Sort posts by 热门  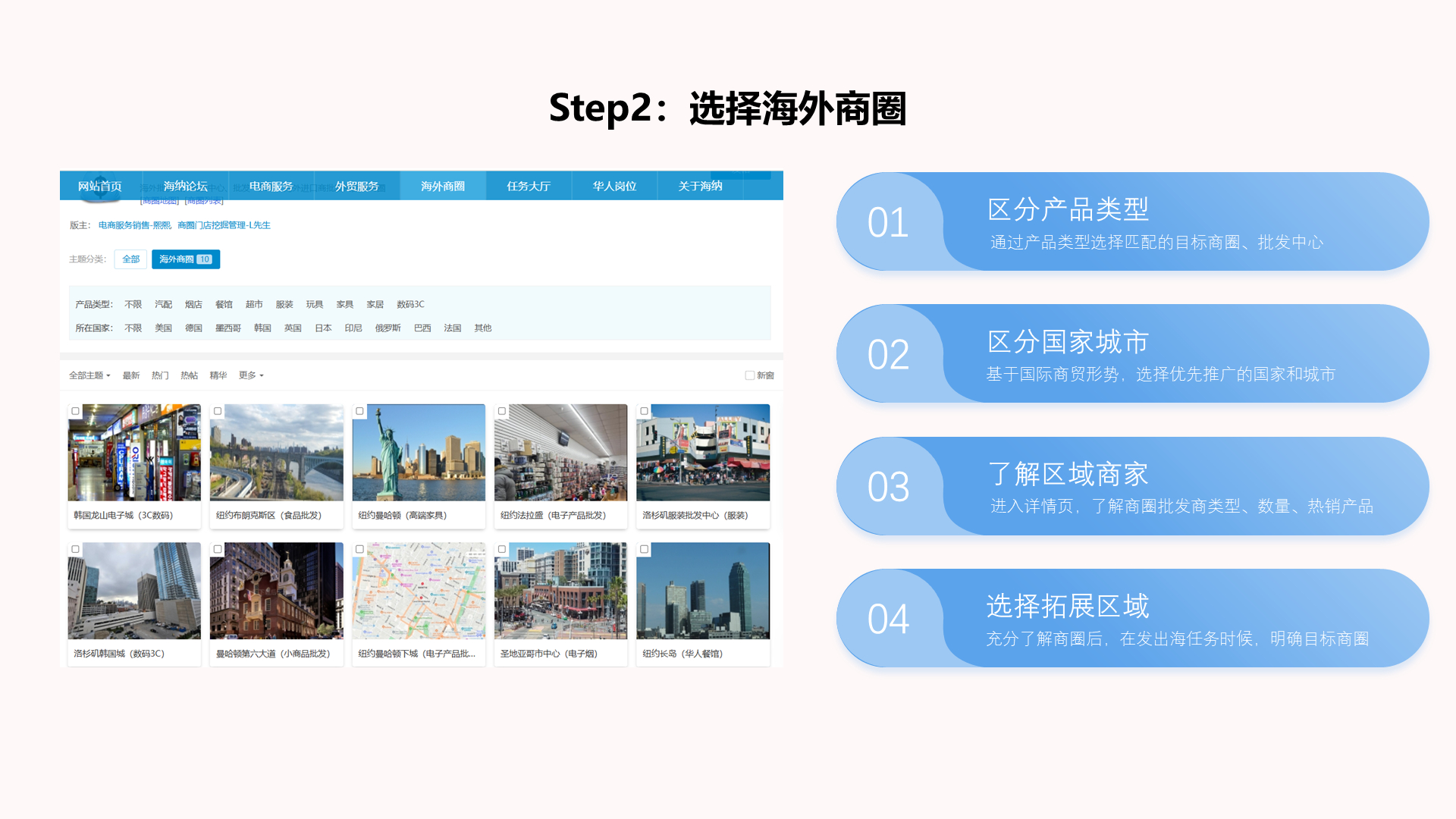[159, 375]
